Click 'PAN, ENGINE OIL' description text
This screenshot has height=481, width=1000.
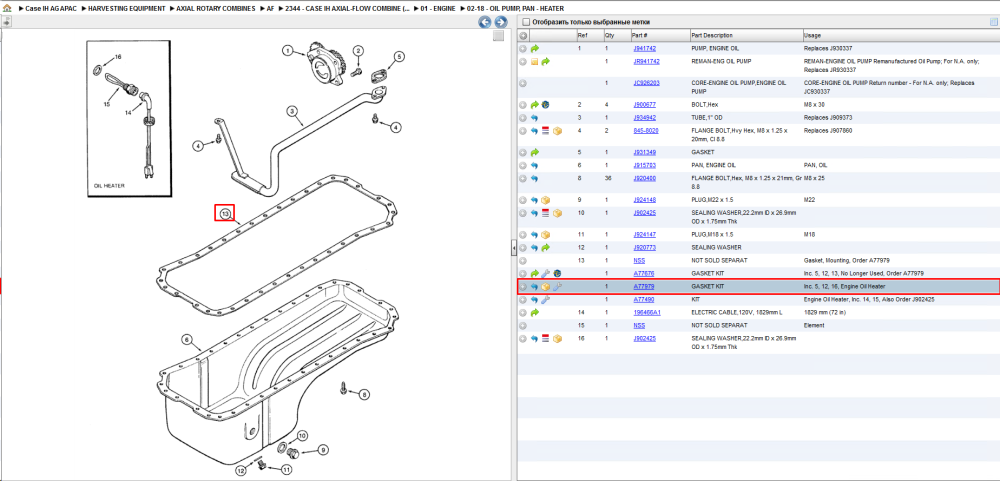712,166
